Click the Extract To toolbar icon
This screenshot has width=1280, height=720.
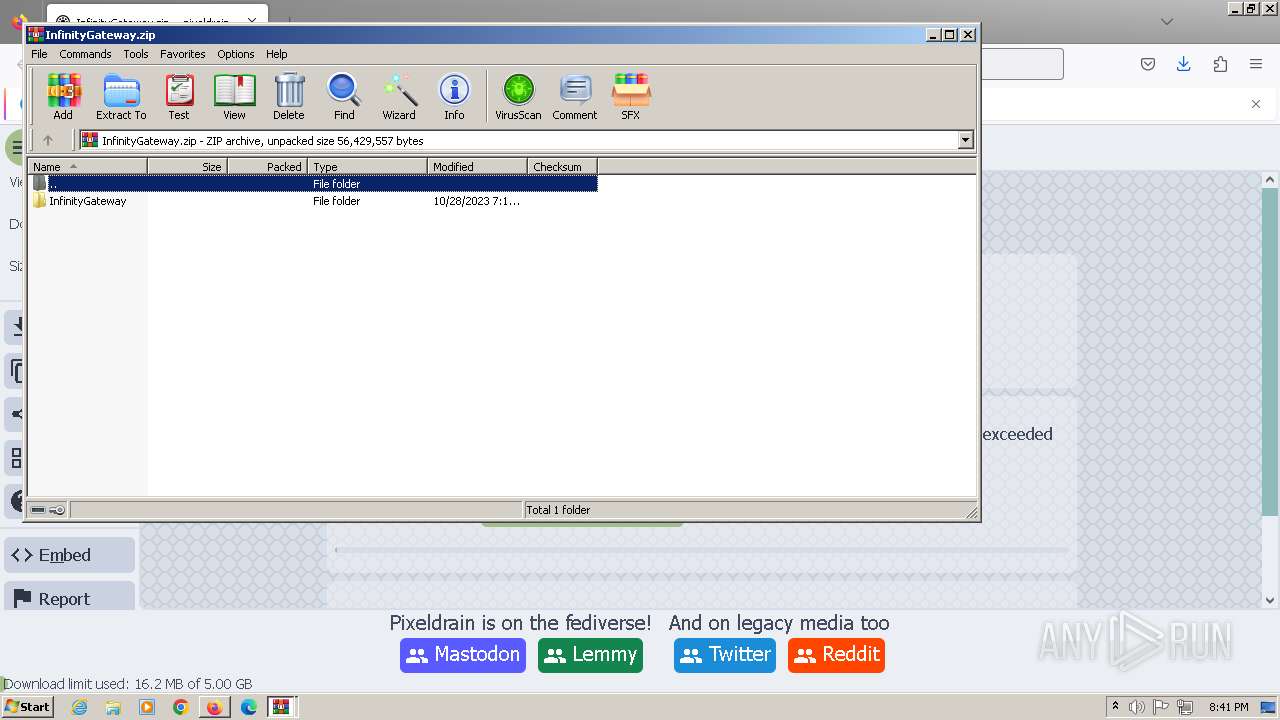(121, 97)
